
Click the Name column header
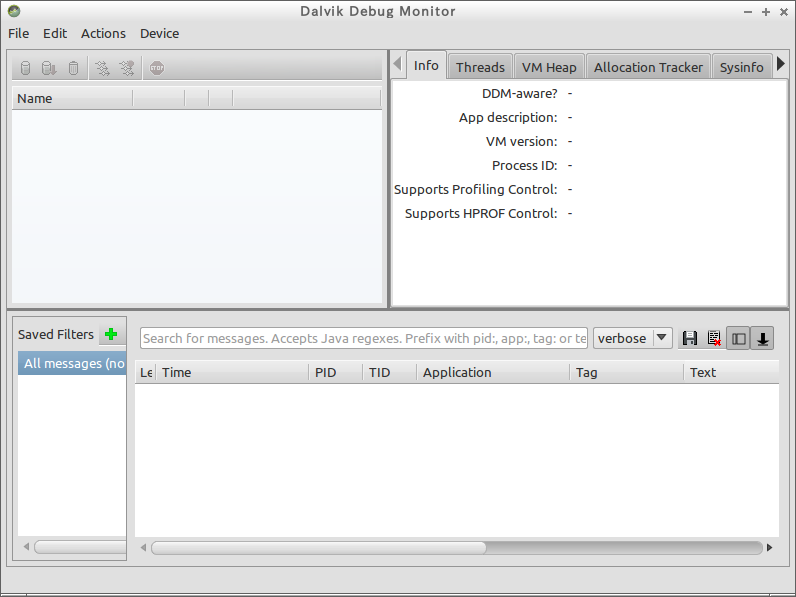click(72, 98)
